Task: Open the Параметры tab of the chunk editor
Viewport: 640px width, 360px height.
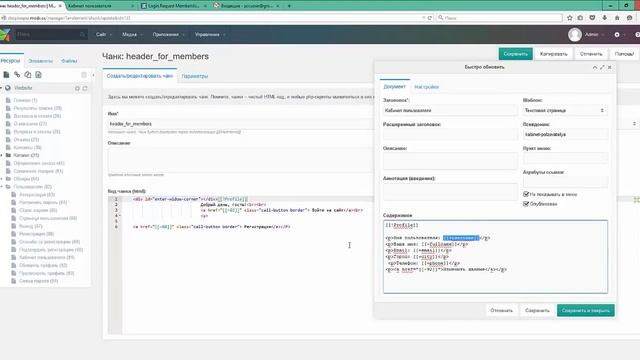Action: tap(195, 76)
